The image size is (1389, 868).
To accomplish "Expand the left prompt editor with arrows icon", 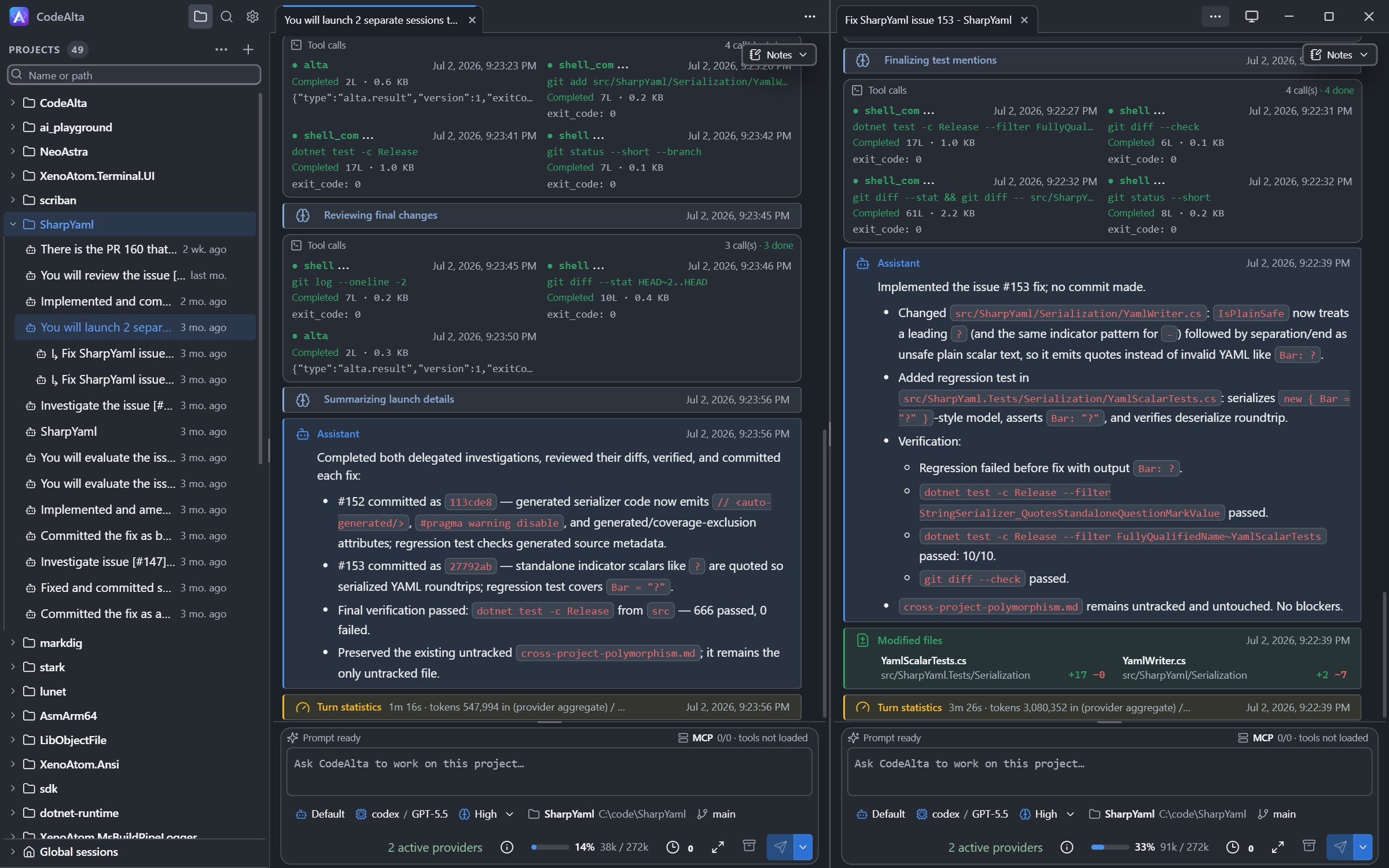I will (x=718, y=847).
